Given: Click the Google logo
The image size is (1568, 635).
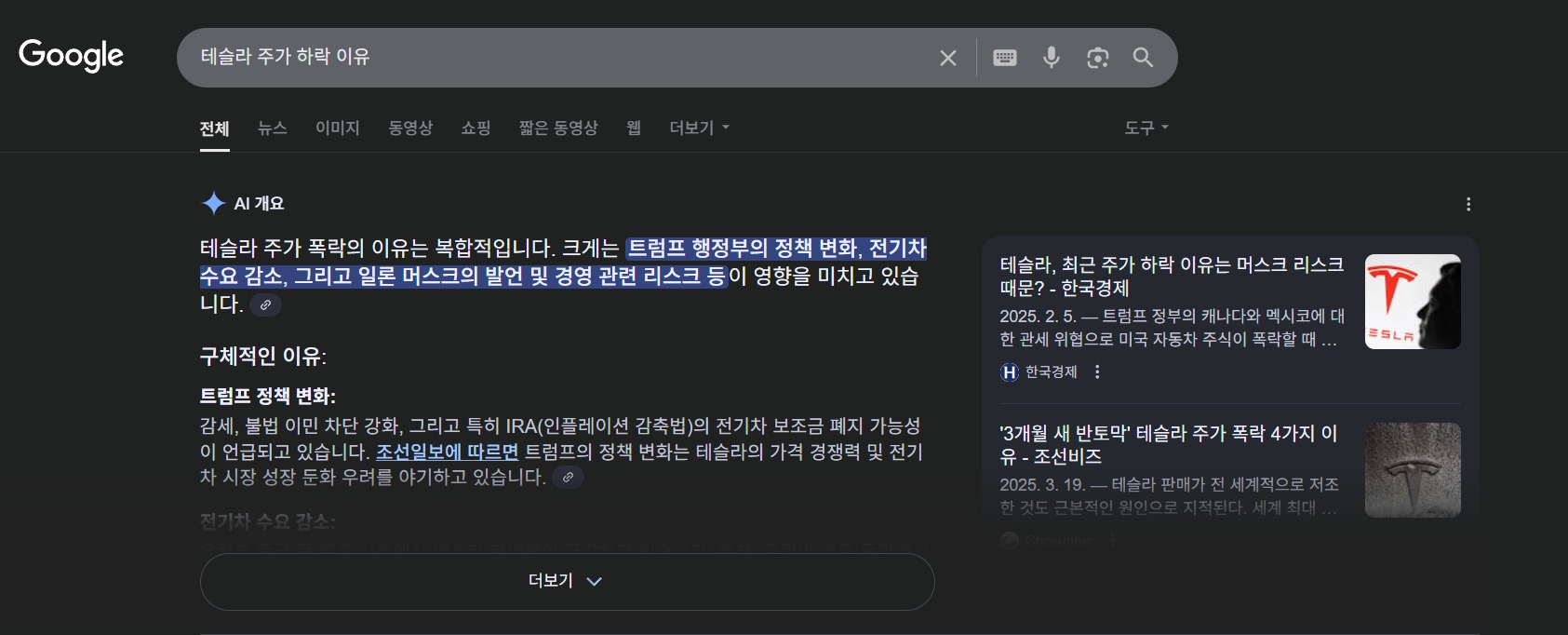Looking at the screenshot, I should click(71, 56).
